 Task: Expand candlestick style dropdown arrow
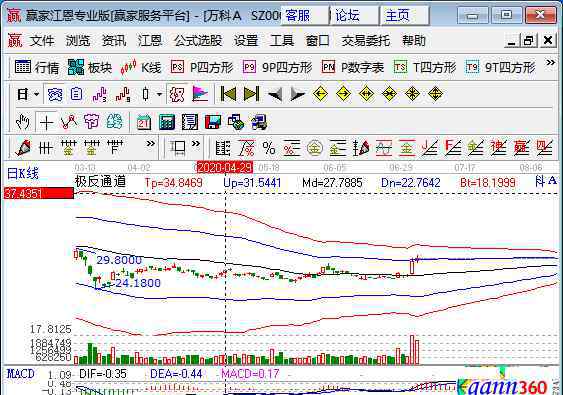point(159,94)
